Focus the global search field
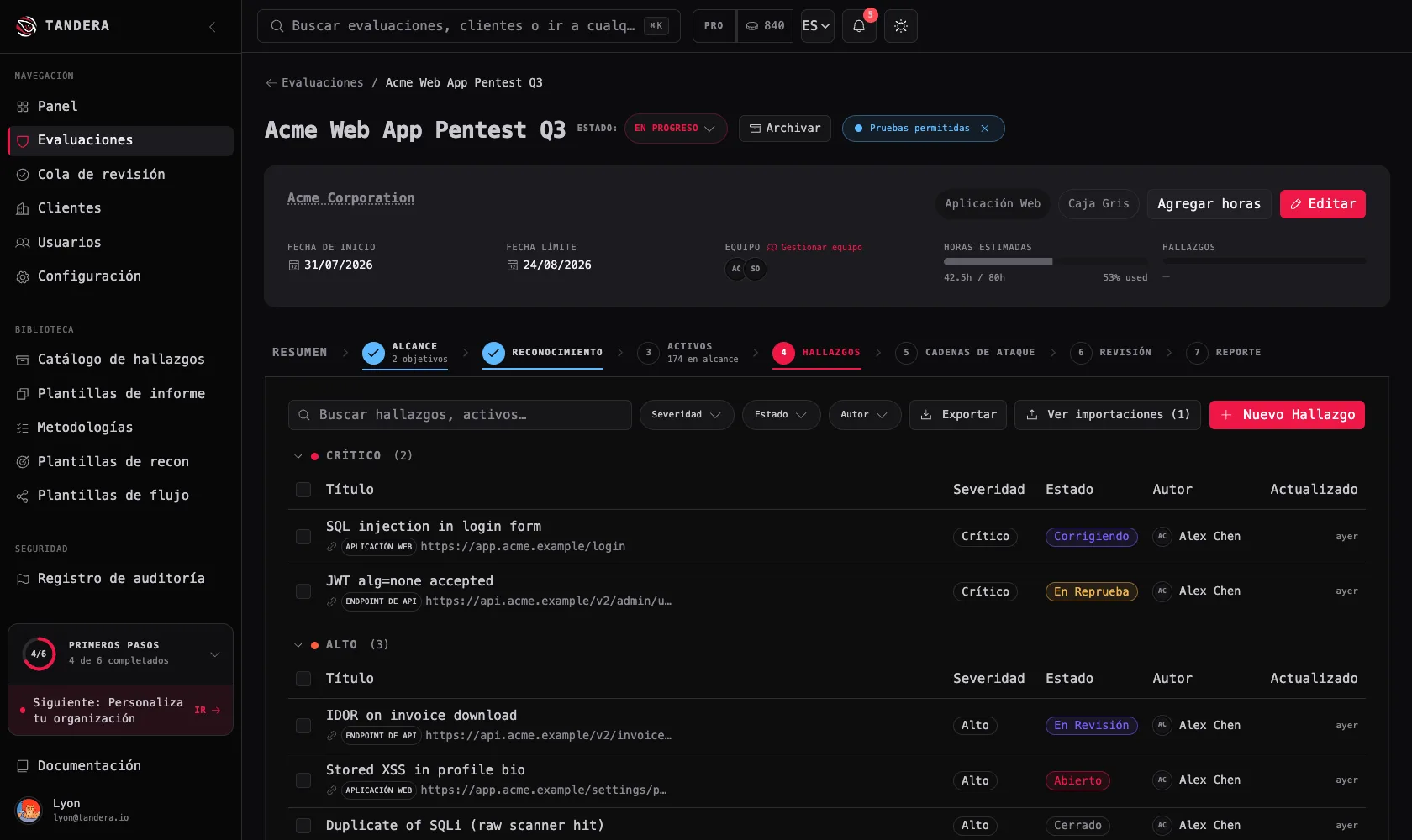1412x840 pixels. point(469,26)
